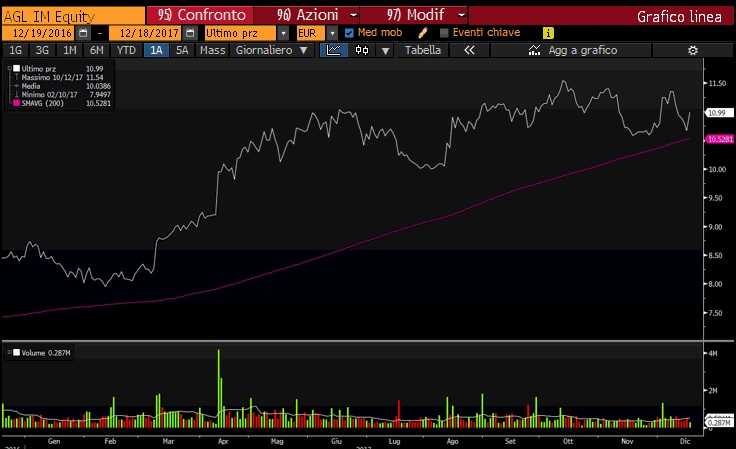Open the EUR currency dropdown arrow
The height and width of the screenshot is (449, 736).
(x=332, y=33)
